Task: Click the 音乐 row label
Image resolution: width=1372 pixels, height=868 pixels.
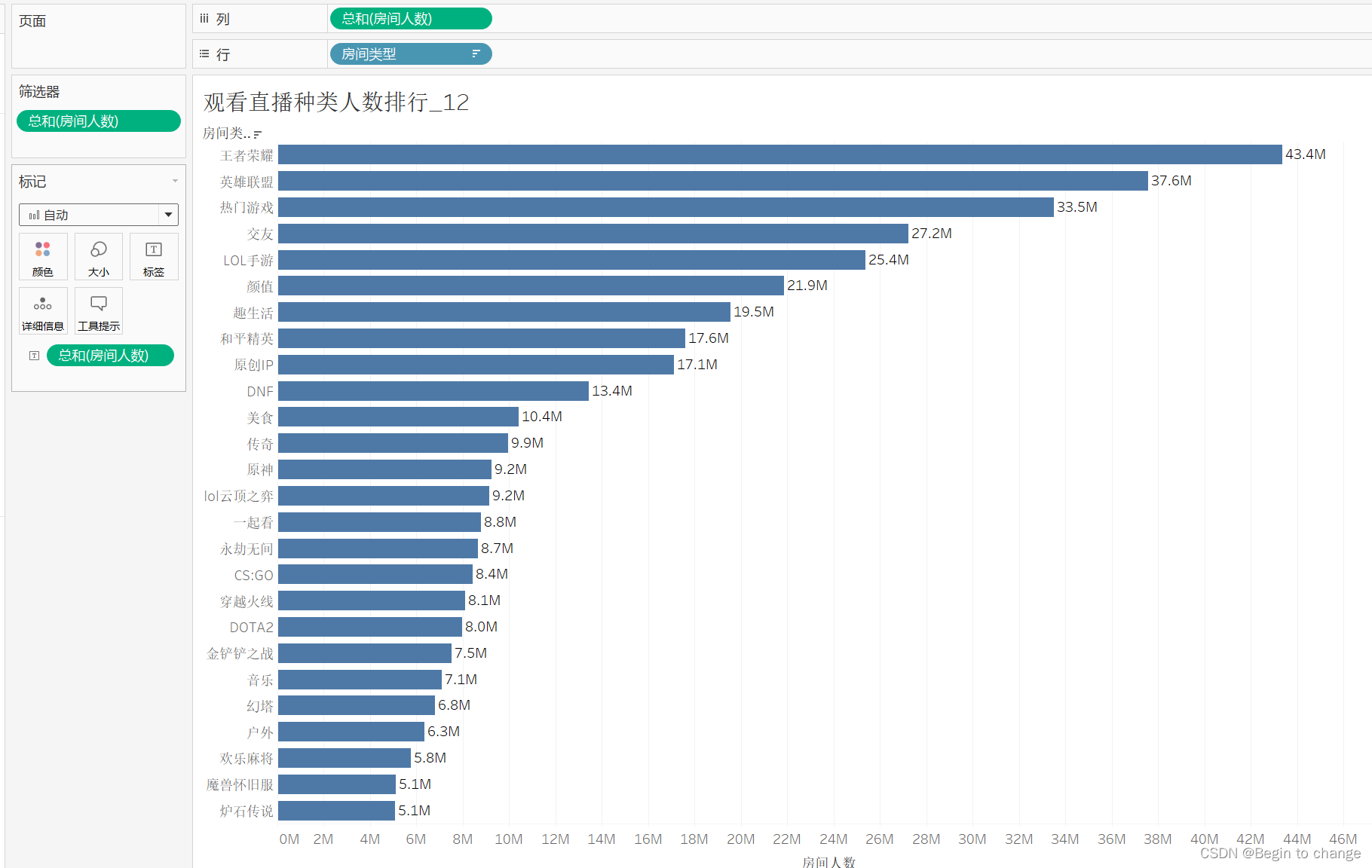Action: pos(260,680)
